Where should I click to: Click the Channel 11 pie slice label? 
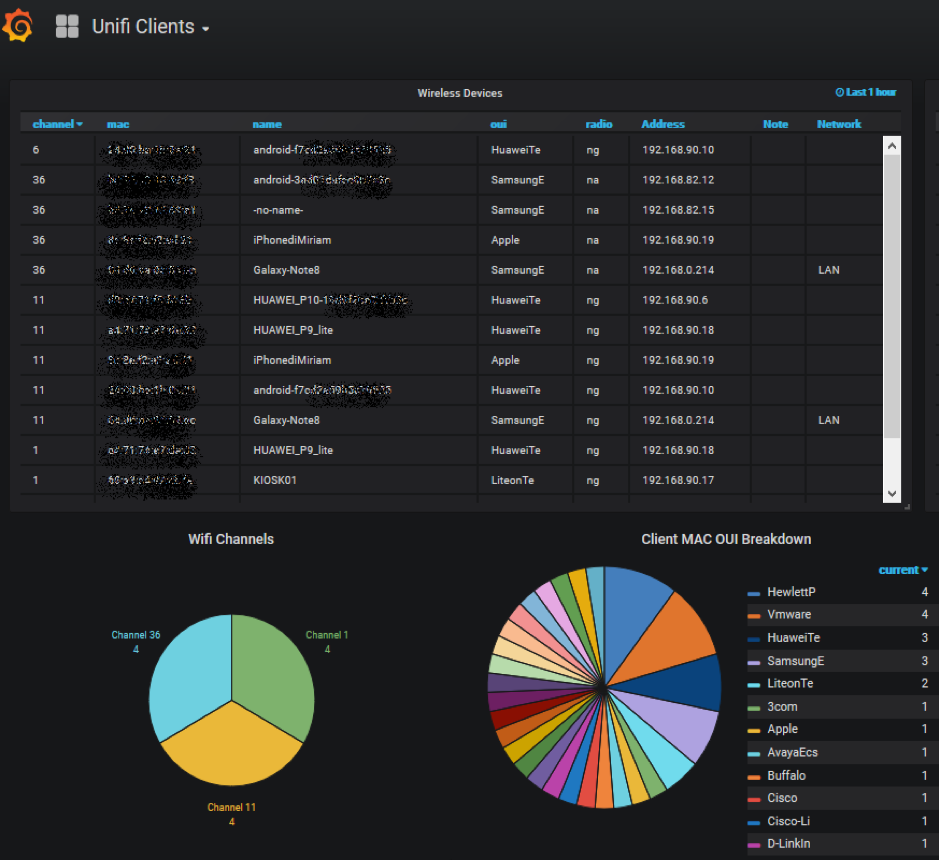pos(232,814)
